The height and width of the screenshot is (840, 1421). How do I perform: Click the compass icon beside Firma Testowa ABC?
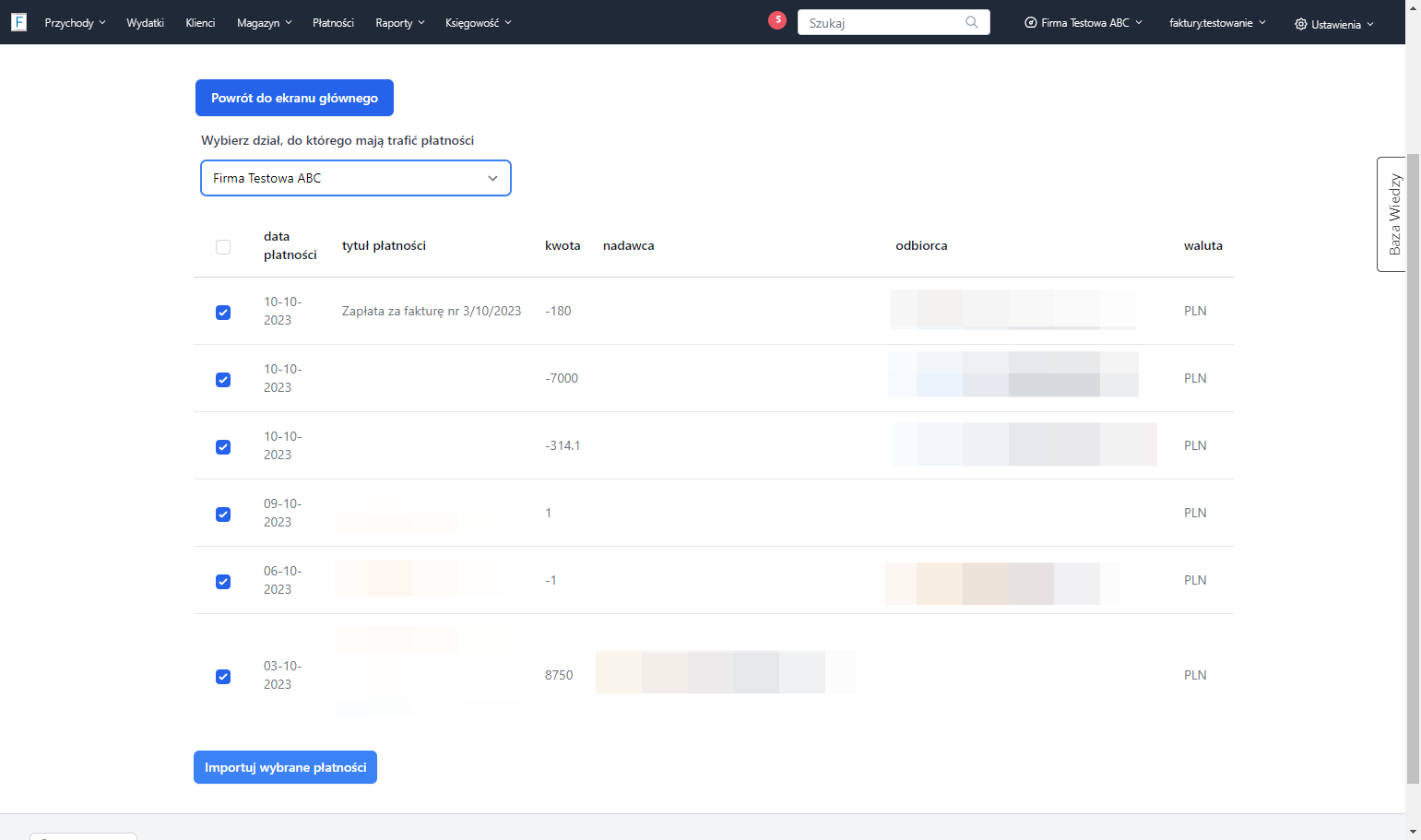coord(1031,22)
